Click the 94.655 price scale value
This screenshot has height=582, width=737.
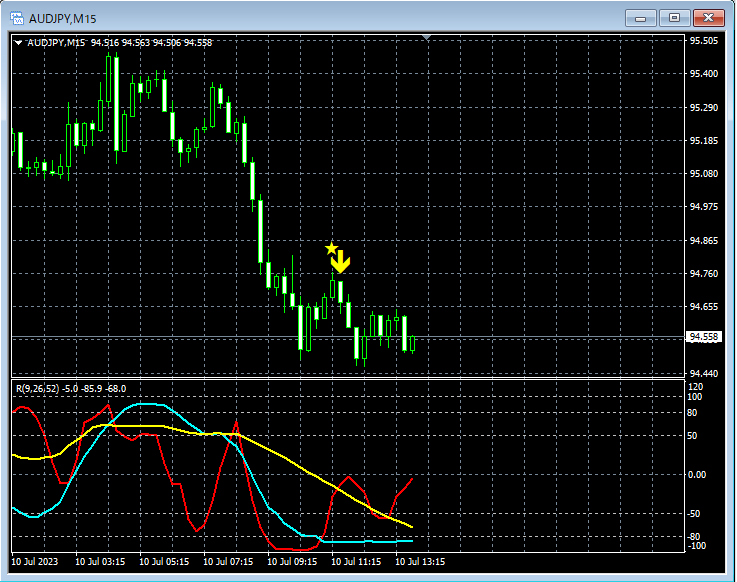coord(704,307)
